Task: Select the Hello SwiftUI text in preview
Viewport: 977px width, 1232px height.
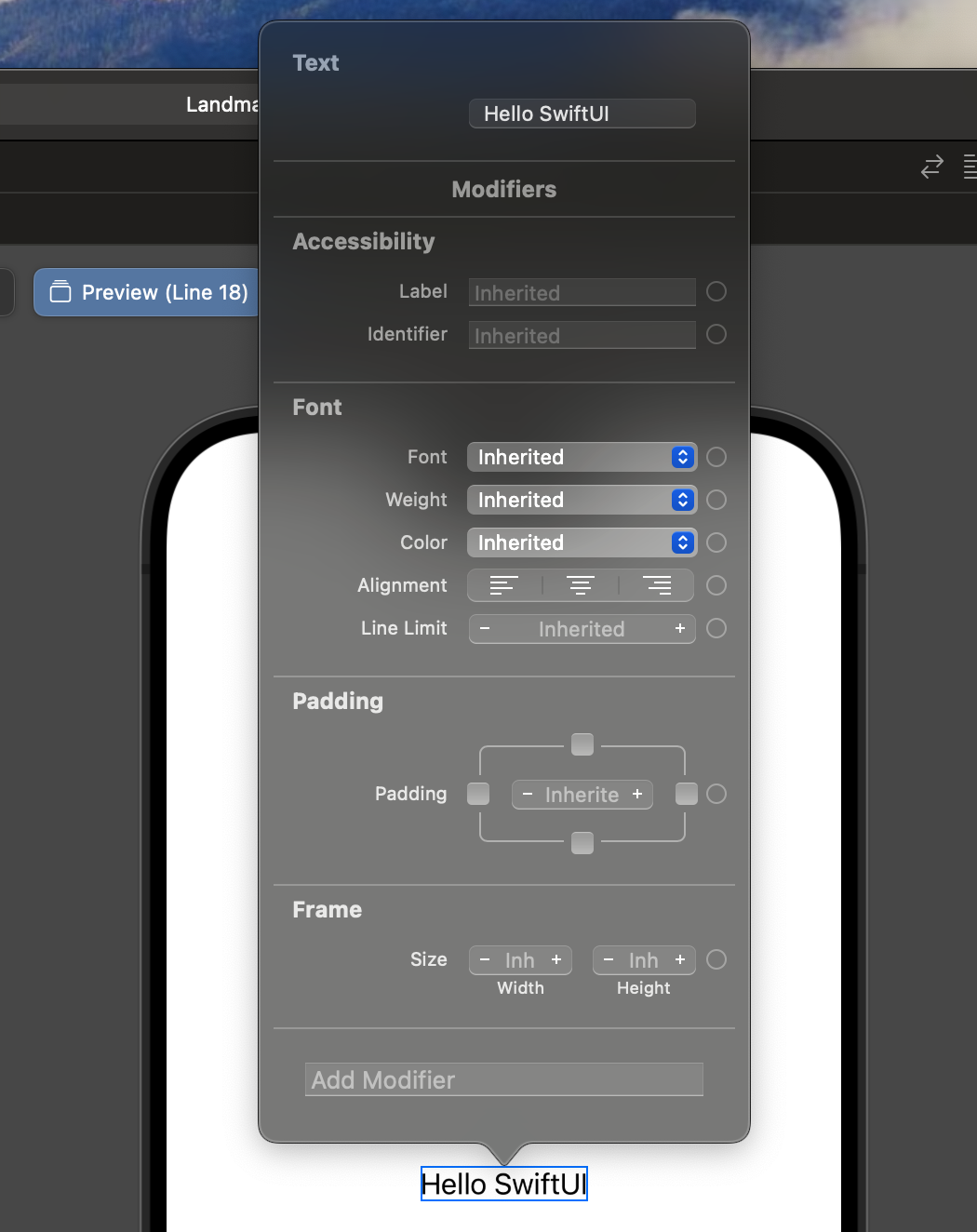Action: tap(504, 1184)
